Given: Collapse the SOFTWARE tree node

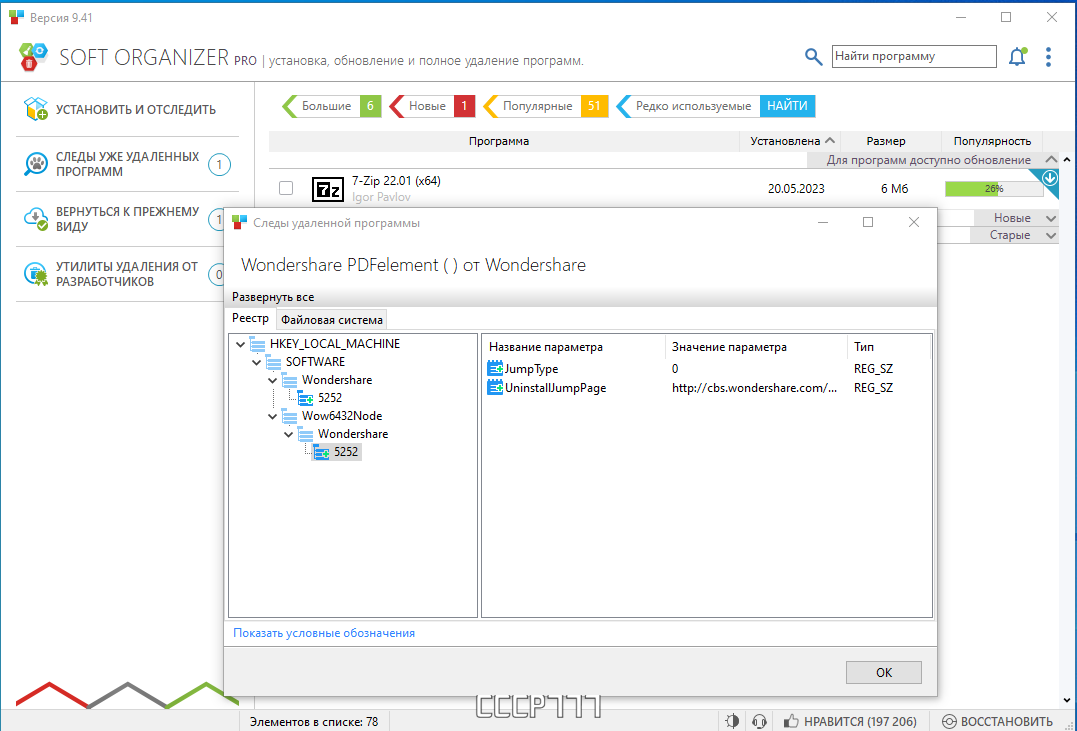Looking at the screenshot, I should click(x=256, y=362).
